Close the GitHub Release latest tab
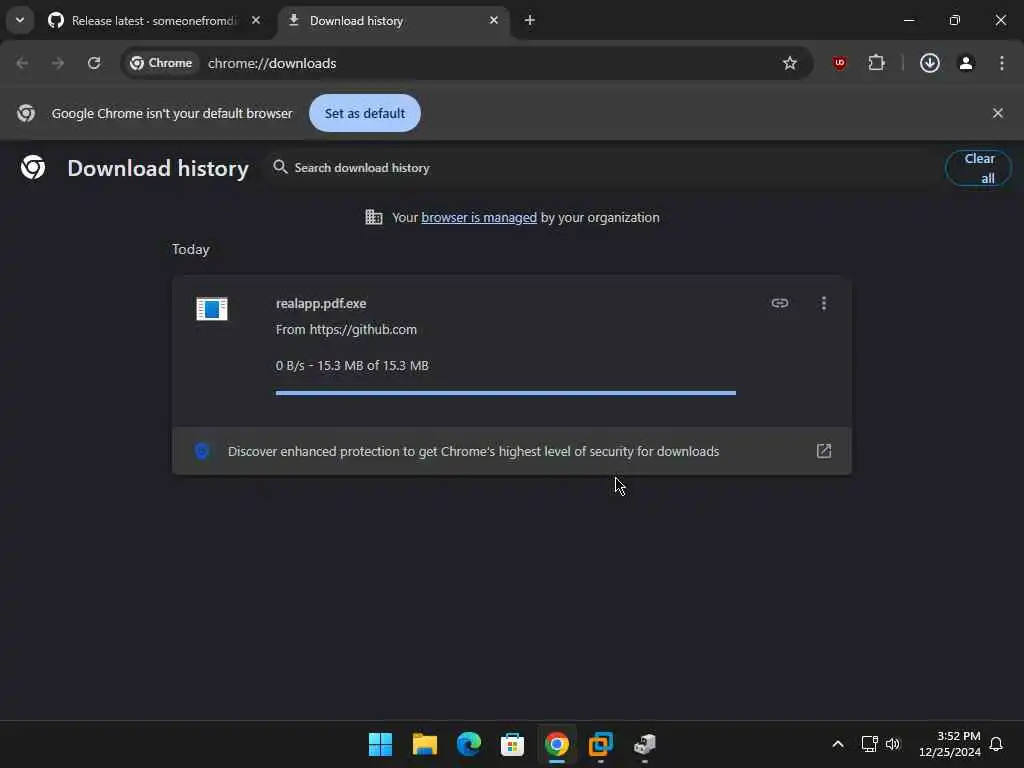 click(x=256, y=20)
